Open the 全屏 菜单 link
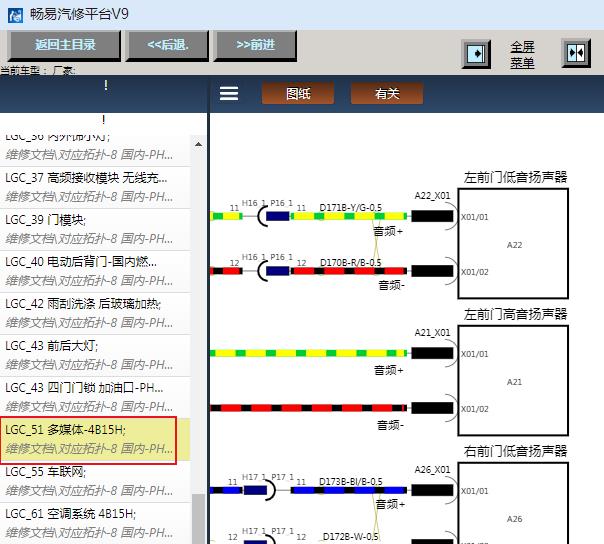Screen dimensions: 604x544 coord(522,54)
